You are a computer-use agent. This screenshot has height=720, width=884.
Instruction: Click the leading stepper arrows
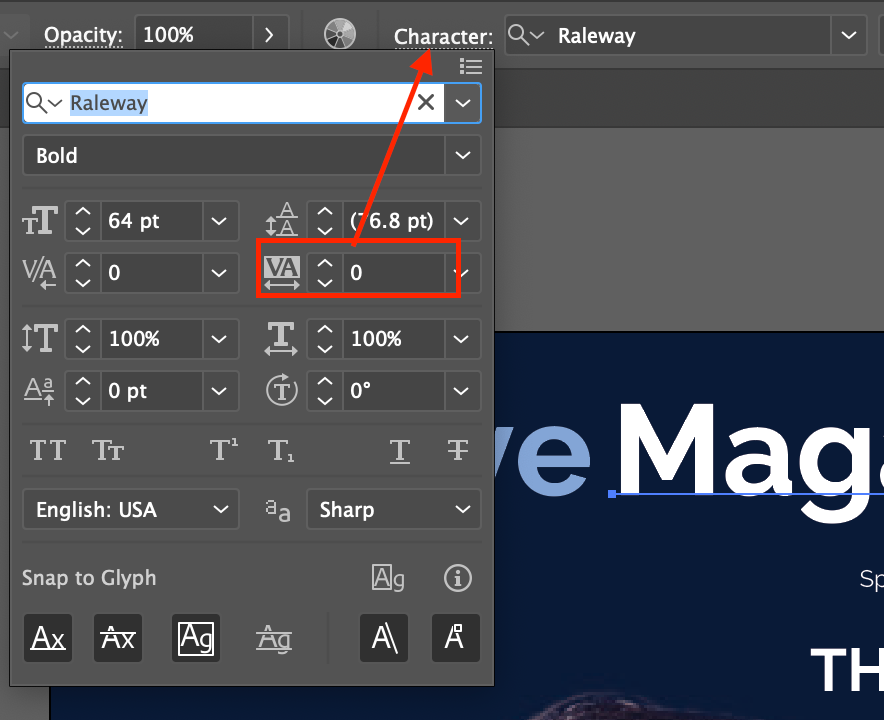click(x=325, y=220)
